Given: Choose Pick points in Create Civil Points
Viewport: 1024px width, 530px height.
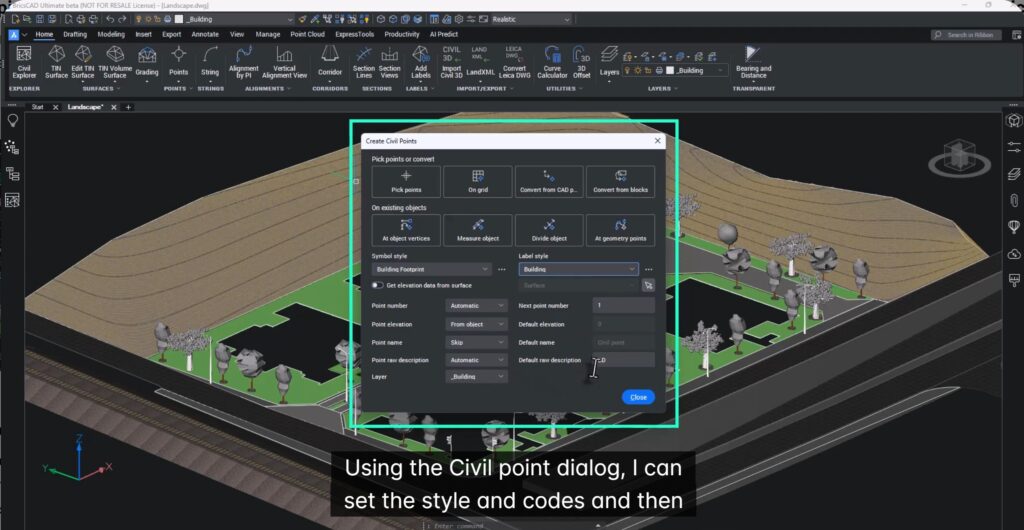Looking at the screenshot, I should (x=406, y=181).
